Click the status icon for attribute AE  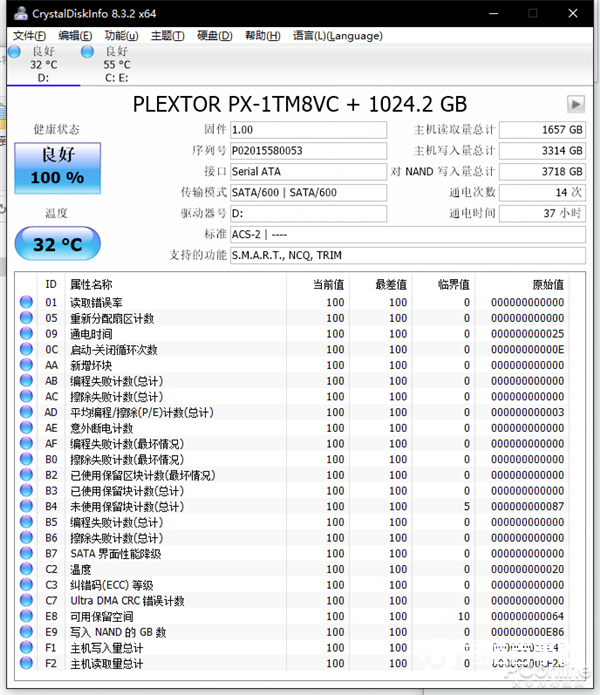27,427
